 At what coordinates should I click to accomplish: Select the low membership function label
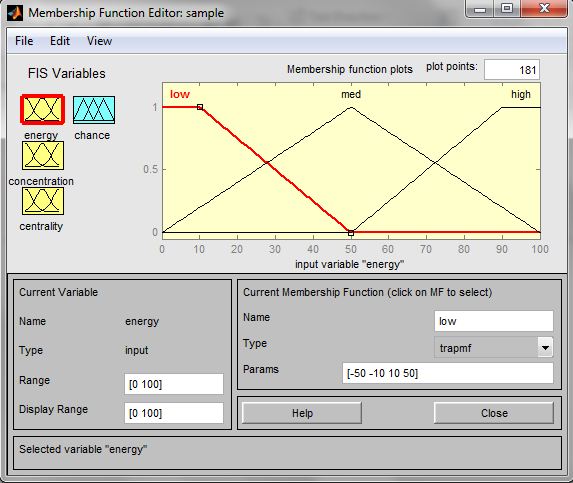[x=180, y=94]
